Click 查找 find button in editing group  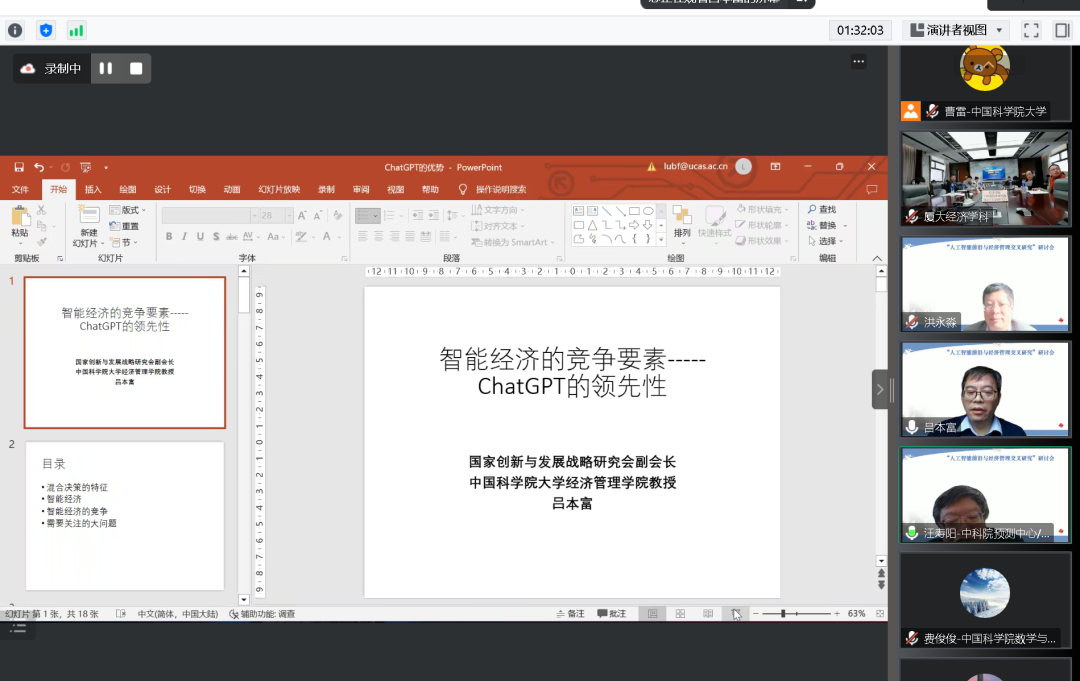822,210
